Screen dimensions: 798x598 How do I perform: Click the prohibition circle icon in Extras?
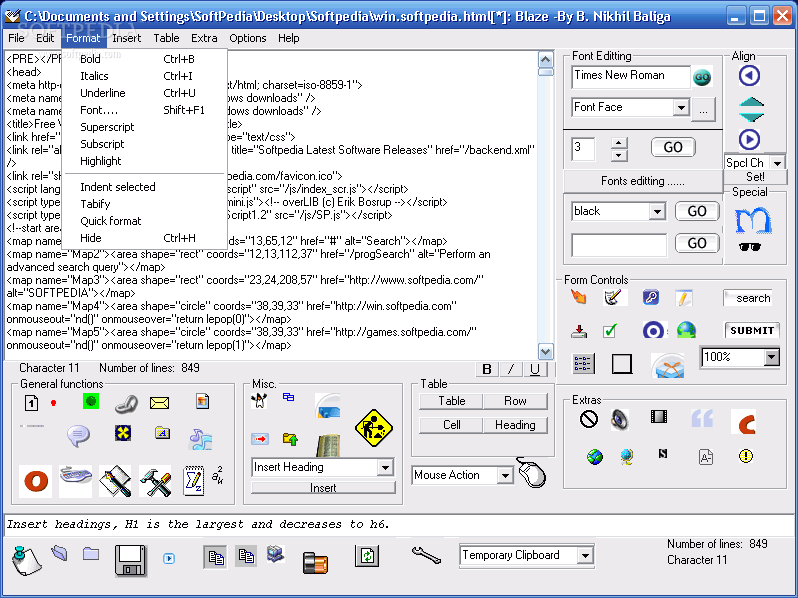pyautogui.click(x=589, y=419)
